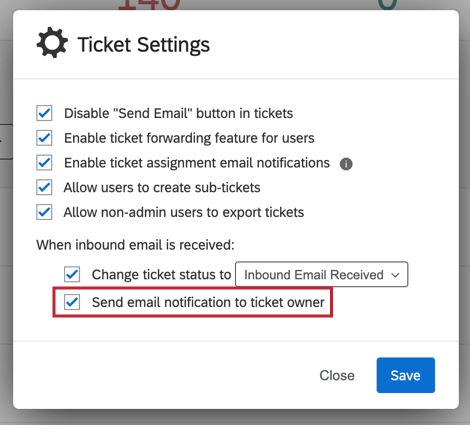The height and width of the screenshot is (425, 470).
Task: Click the info icon beside assignment notifications
Action: click(346, 164)
